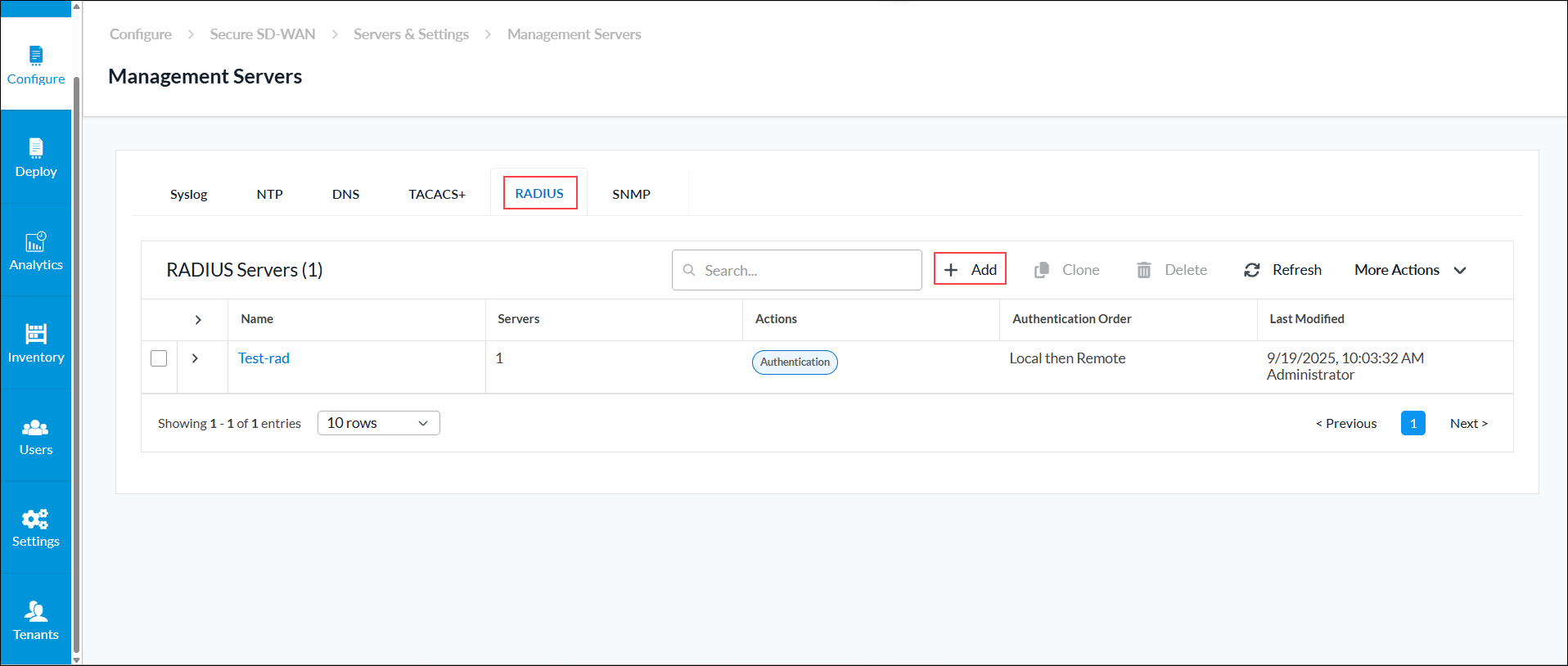
Task: Open the Test-rad server link
Action: (x=264, y=358)
